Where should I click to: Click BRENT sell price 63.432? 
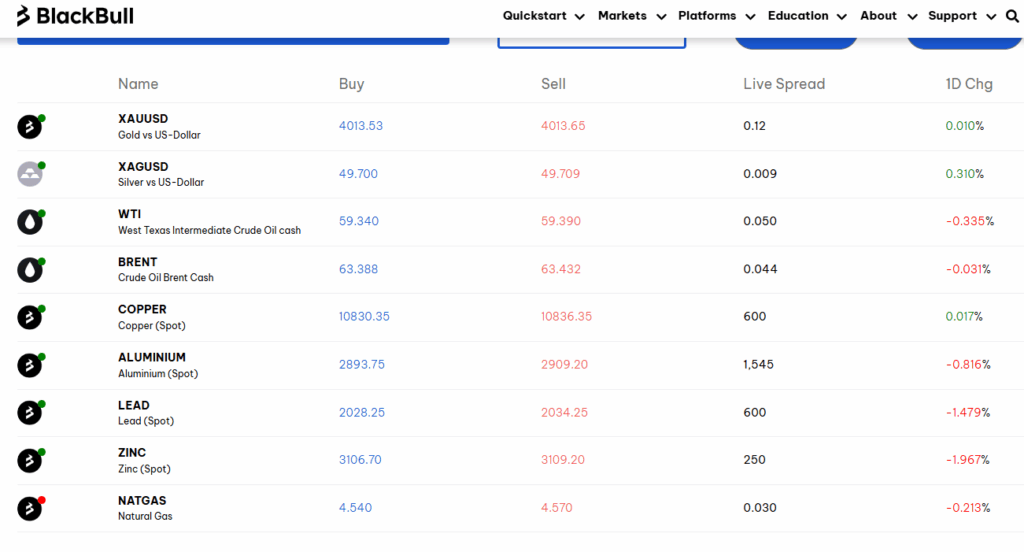(561, 269)
